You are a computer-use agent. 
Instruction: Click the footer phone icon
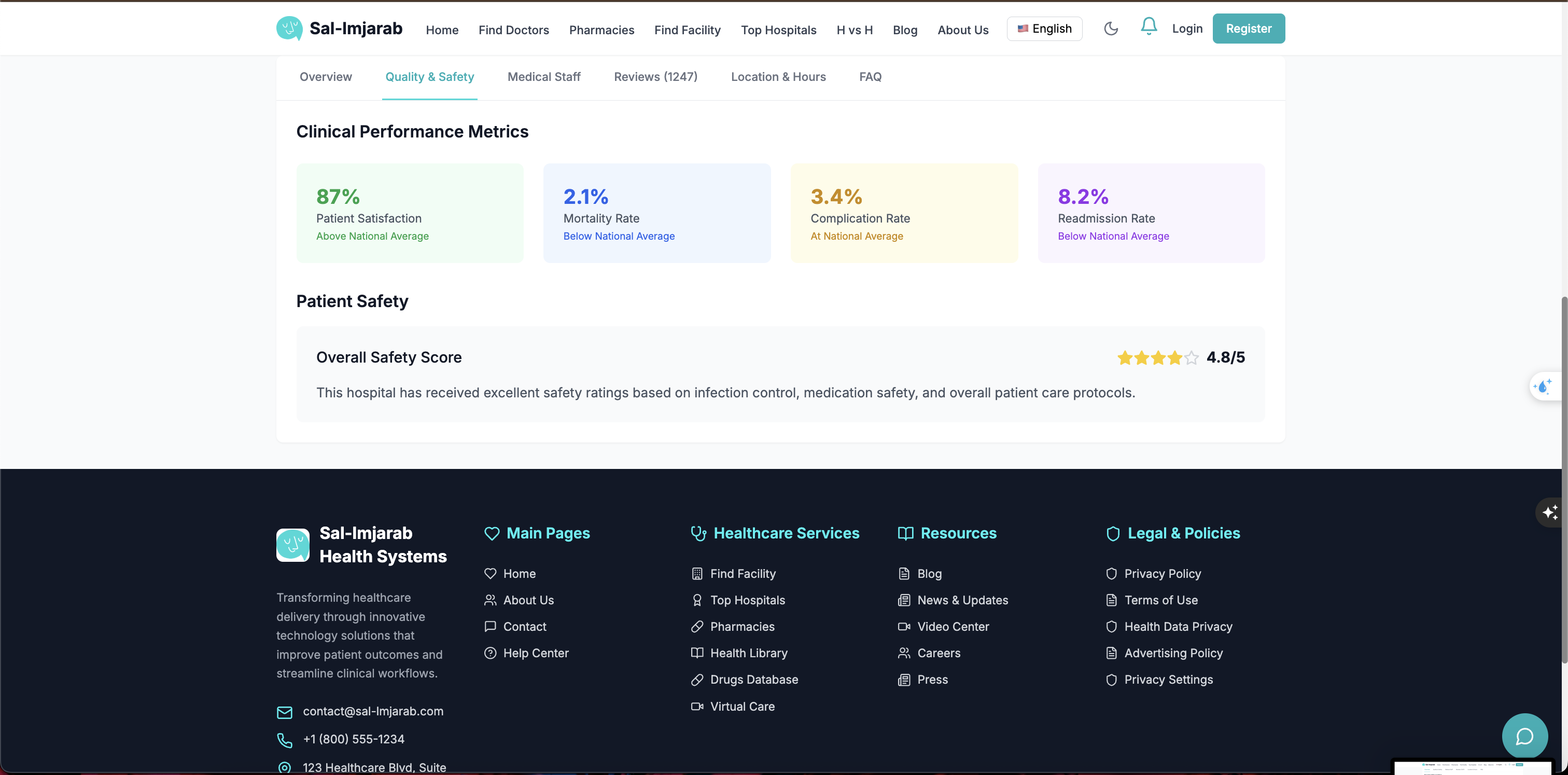pos(284,740)
